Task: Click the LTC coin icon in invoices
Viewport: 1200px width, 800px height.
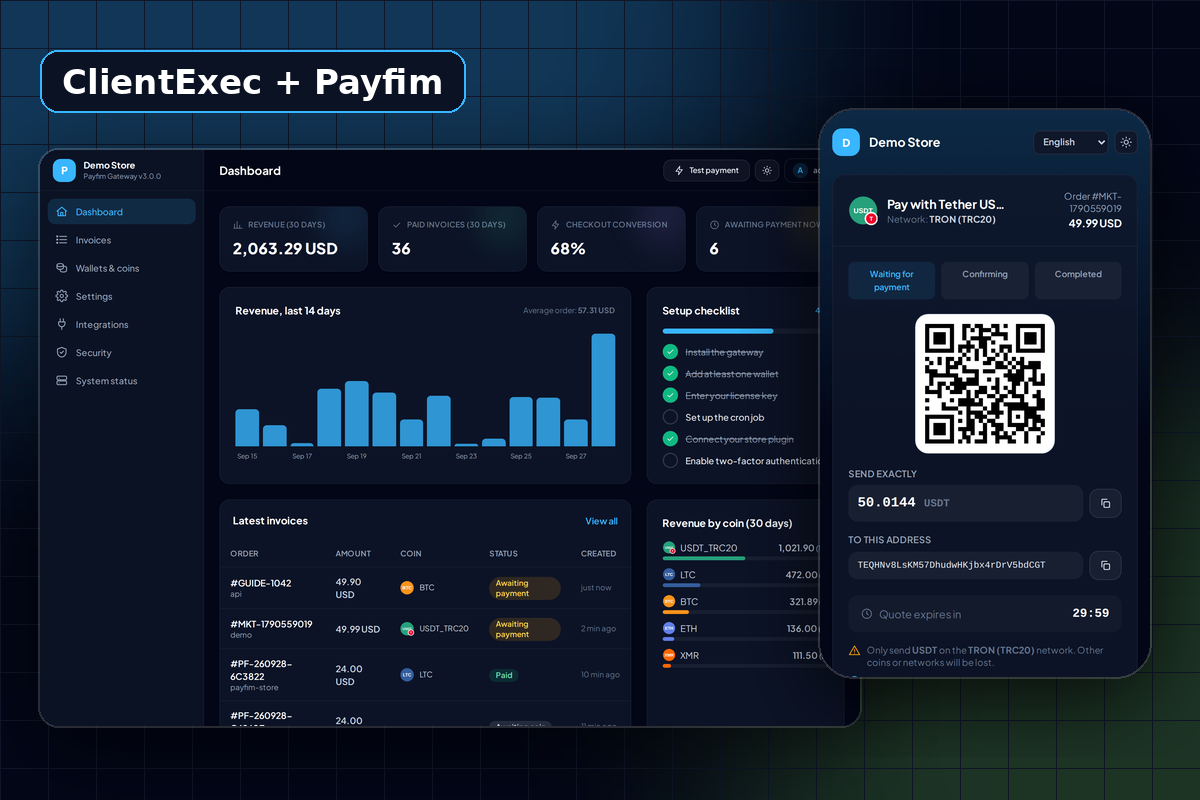Action: [407, 675]
